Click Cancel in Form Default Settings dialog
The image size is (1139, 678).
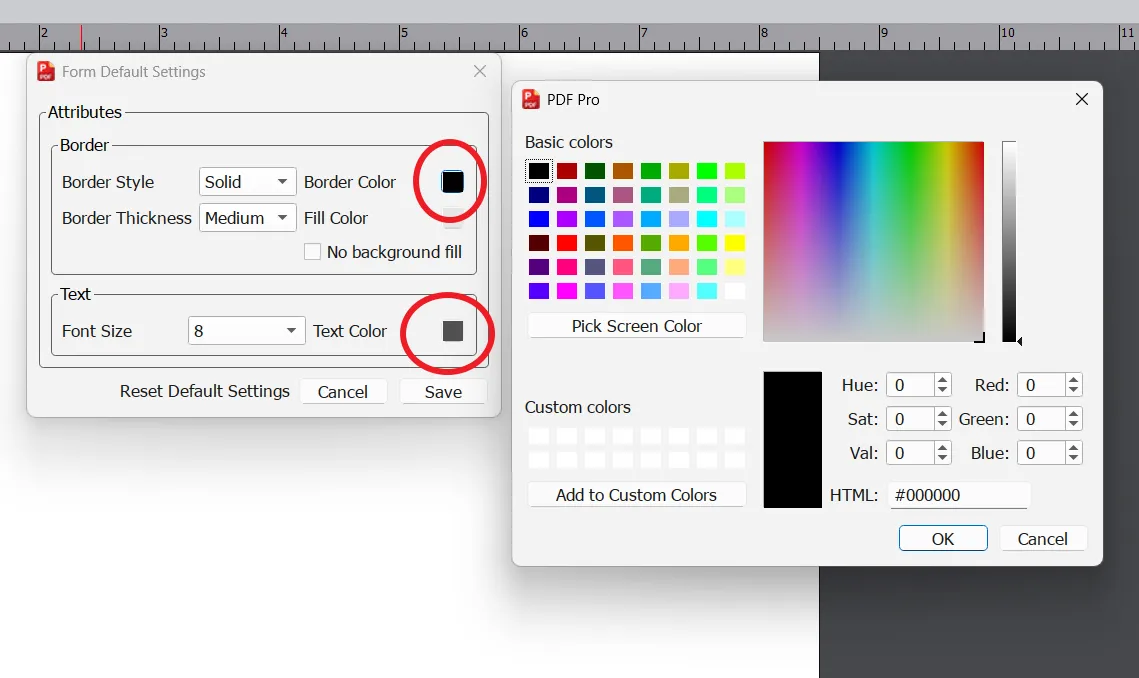click(x=343, y=392)
